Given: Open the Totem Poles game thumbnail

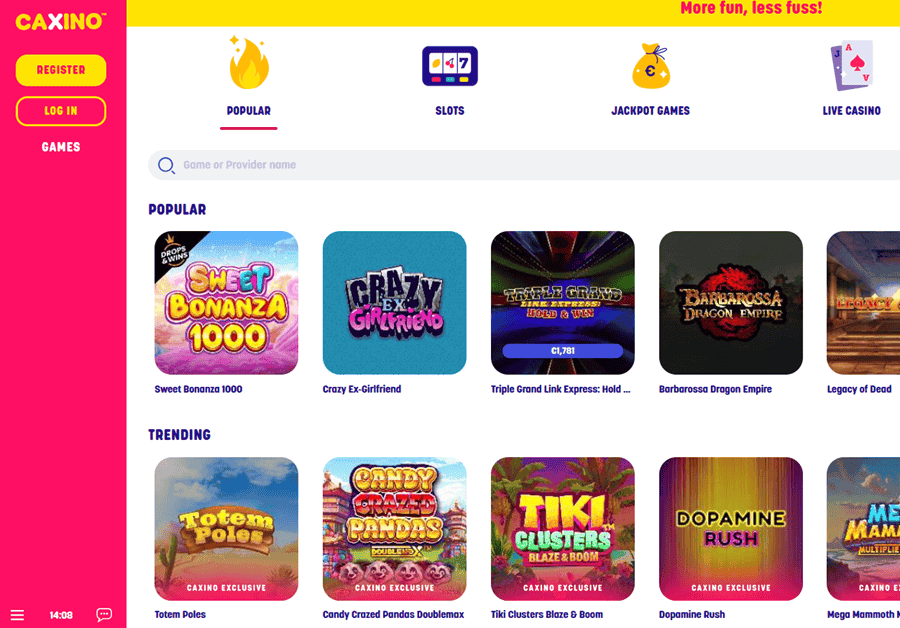Looking at the screenshot, I should click(226, 529).
